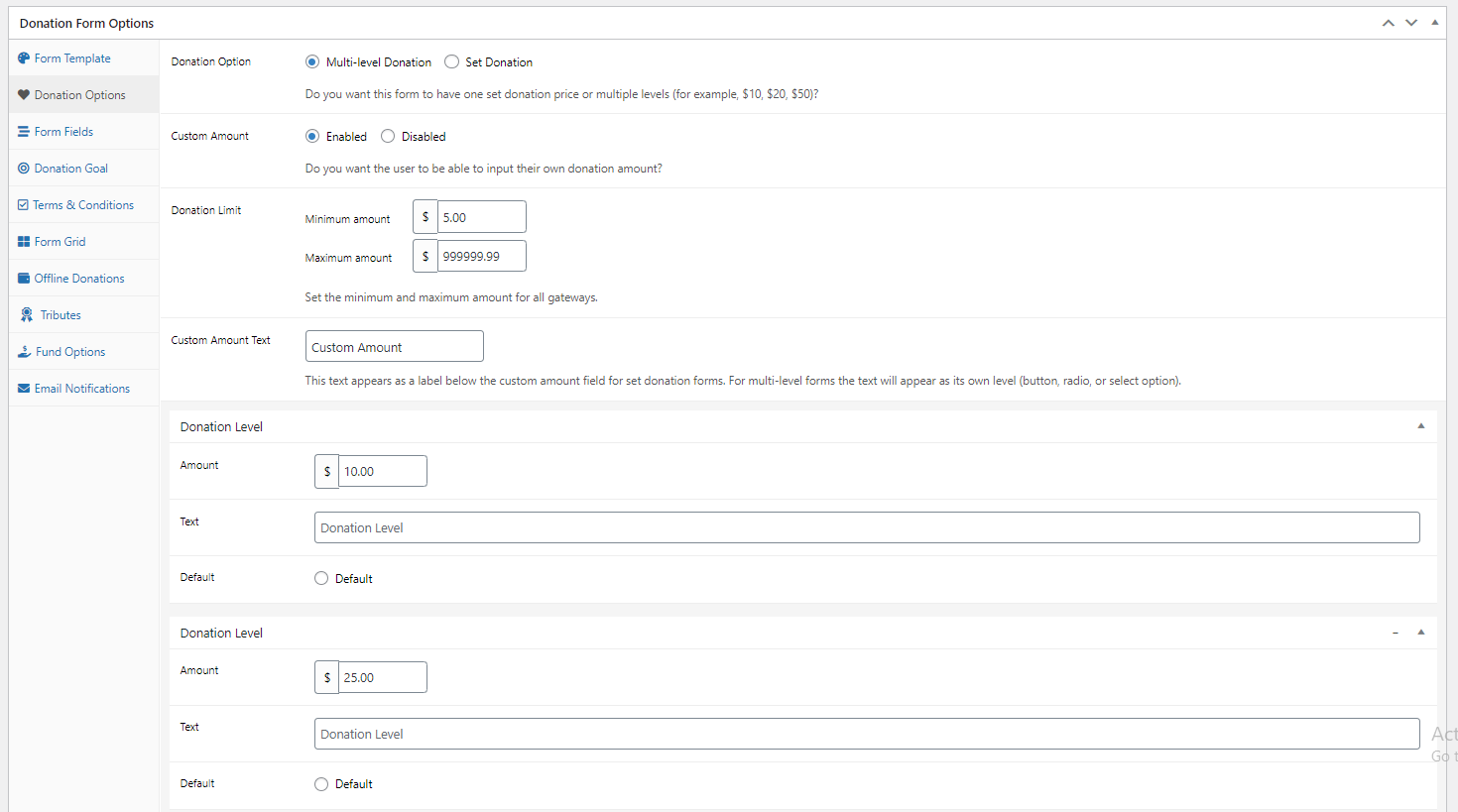1458x812 pixels.
Task: Edit the 10.00 donation amount field
Action: click(383, 471)
